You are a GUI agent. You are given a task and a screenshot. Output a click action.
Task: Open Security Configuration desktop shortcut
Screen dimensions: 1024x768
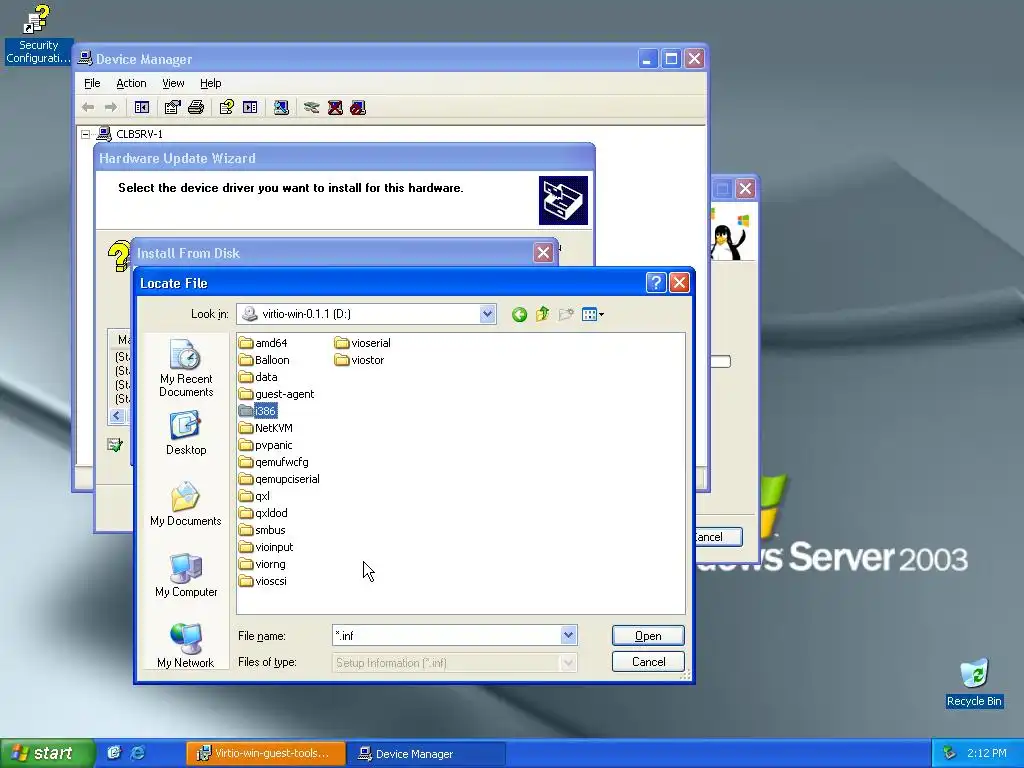[x=38, y=34]
